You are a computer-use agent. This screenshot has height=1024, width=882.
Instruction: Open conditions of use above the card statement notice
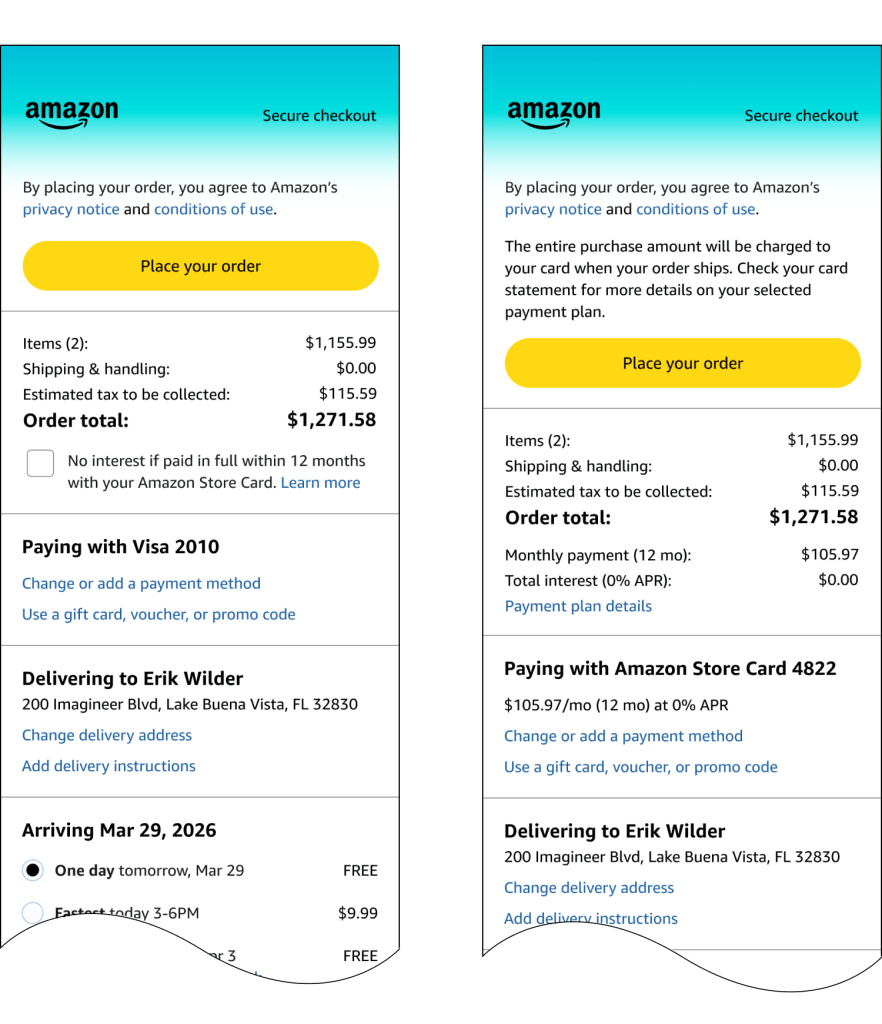696,210
